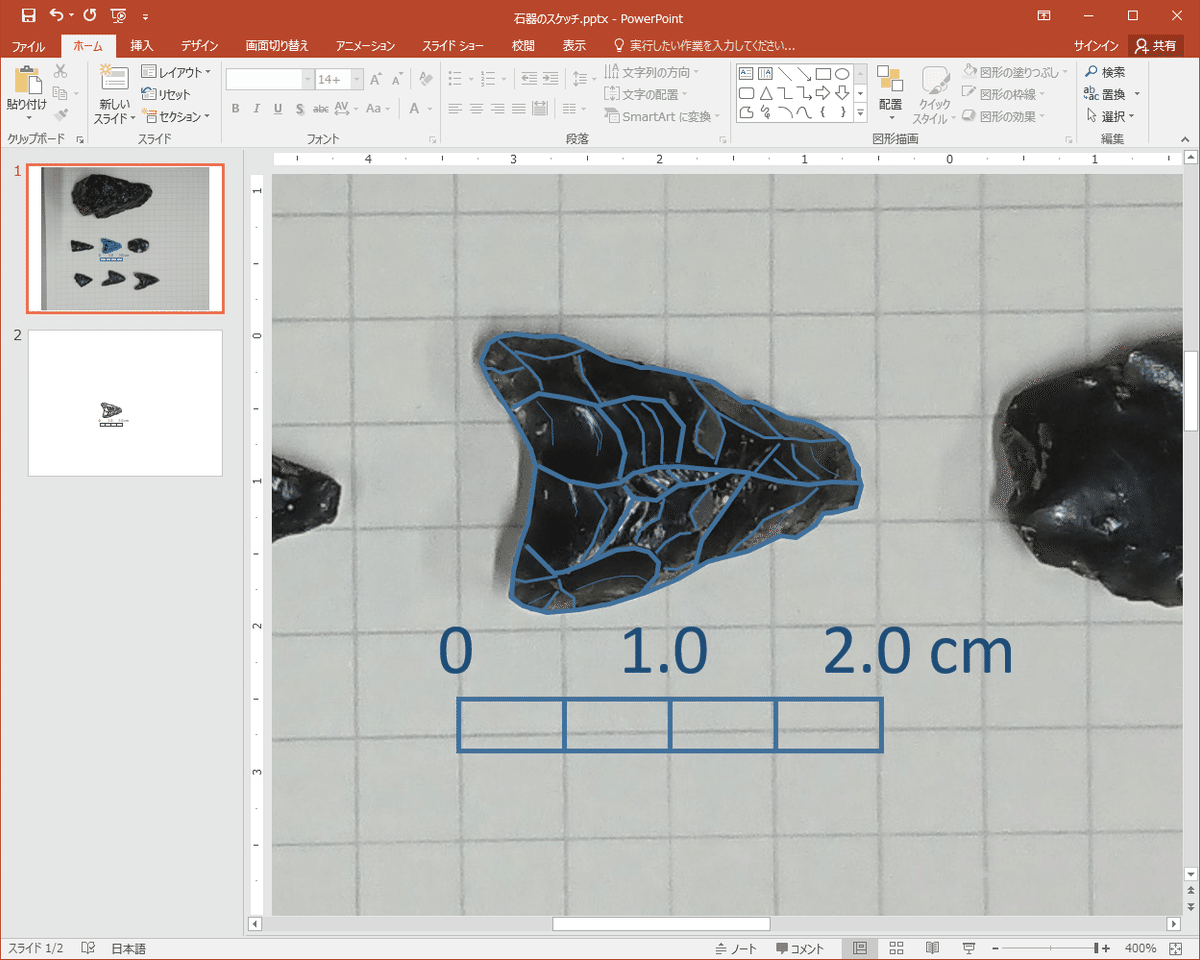
Task: Expand the shapes gallery More arrow
Action: 860,113
